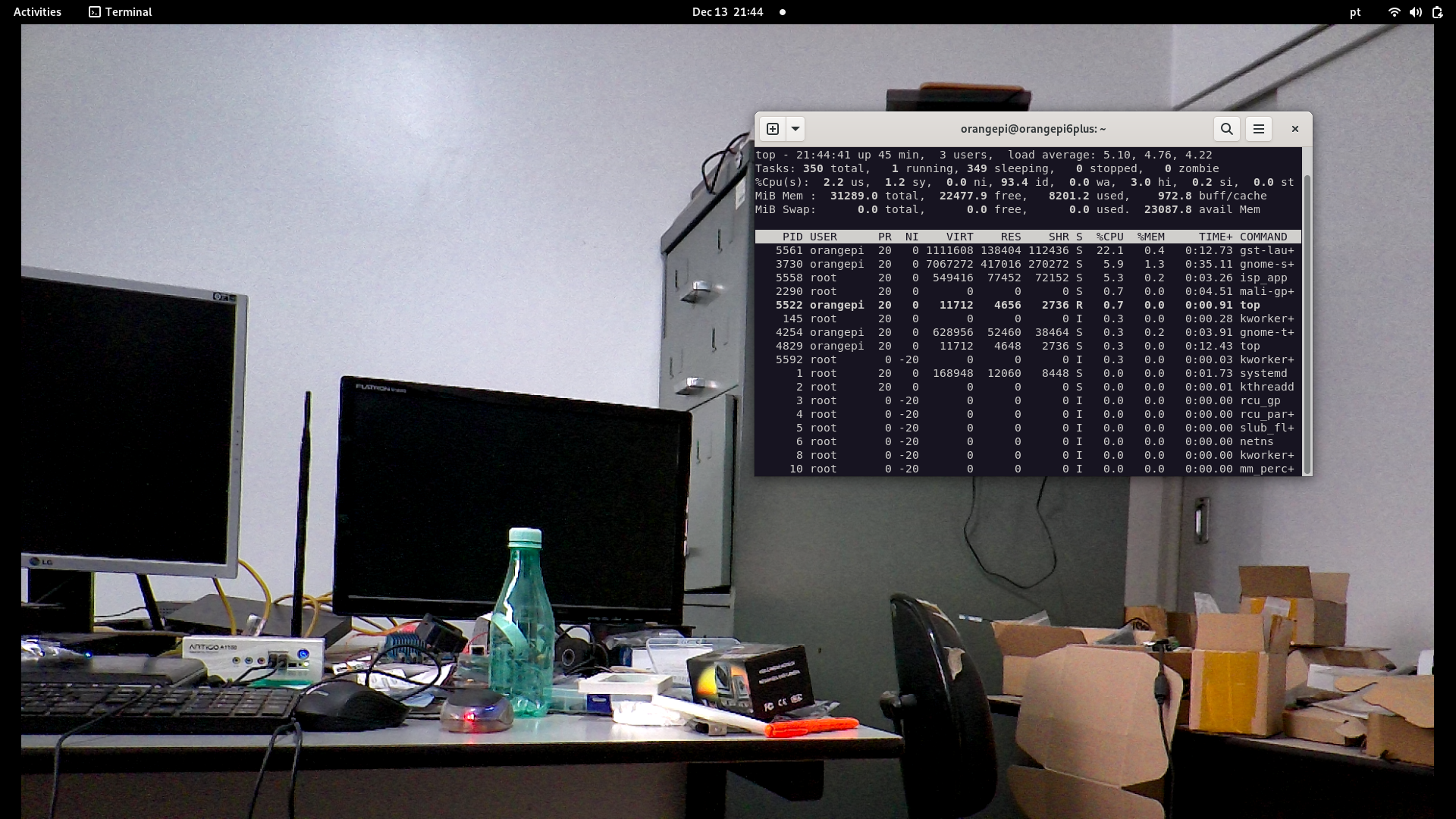Expand the new tab dropdown arrow
This screenshot has height=819, width=1456.
[795, 129]
